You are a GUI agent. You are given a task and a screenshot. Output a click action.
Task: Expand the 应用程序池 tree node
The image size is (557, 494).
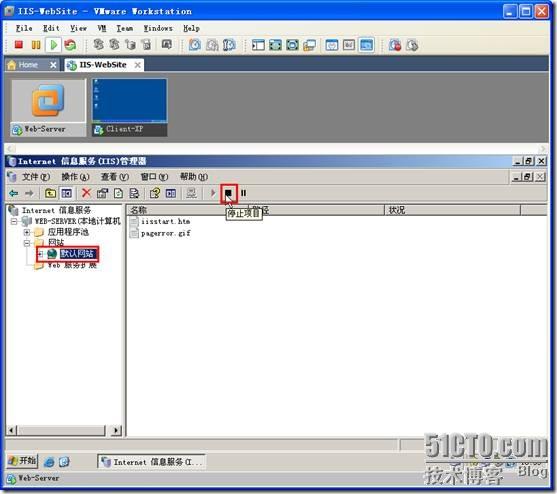[x=27, y=232]
